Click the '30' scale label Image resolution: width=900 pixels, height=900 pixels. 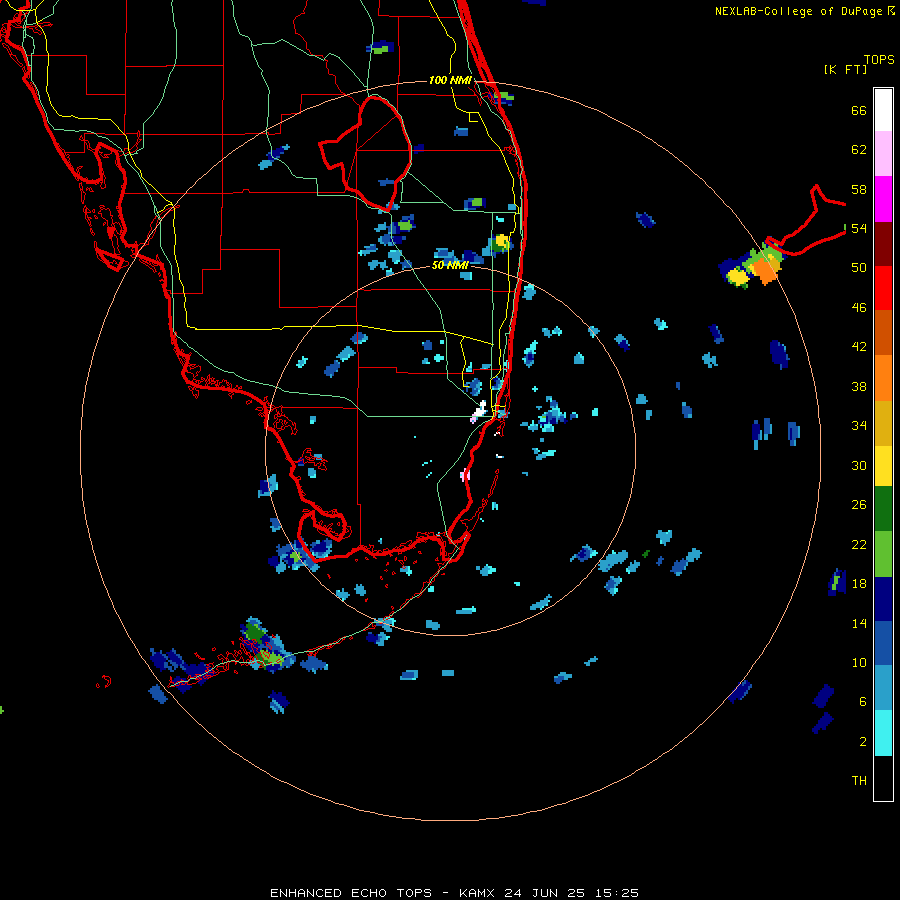tap(859, 465)
